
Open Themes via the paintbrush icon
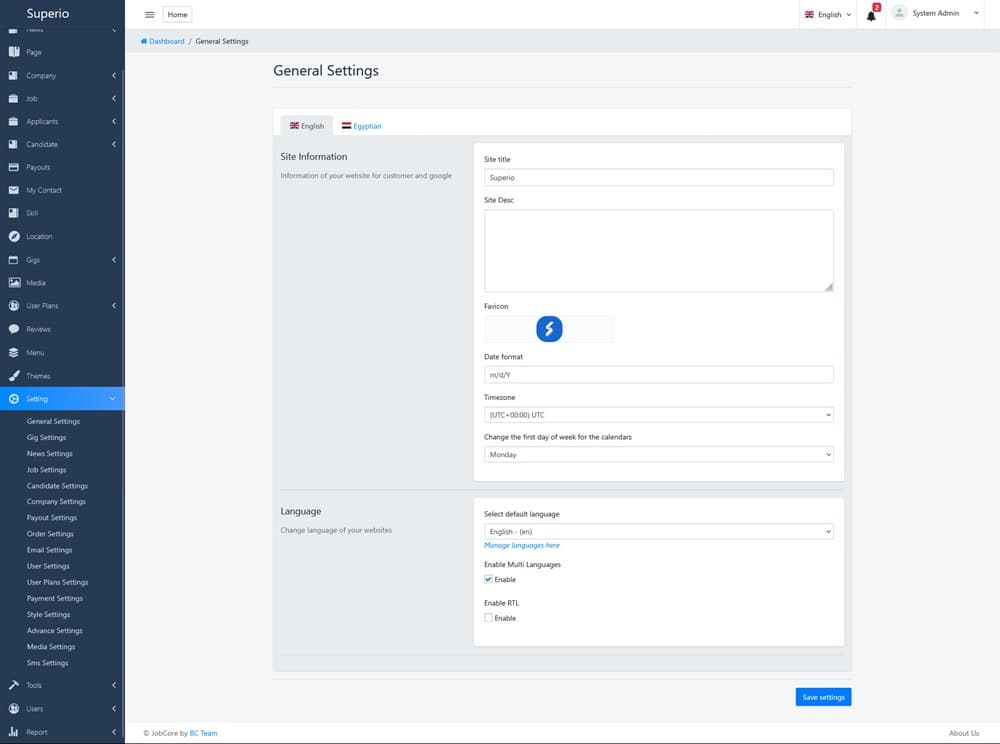(x=14, y=376)
